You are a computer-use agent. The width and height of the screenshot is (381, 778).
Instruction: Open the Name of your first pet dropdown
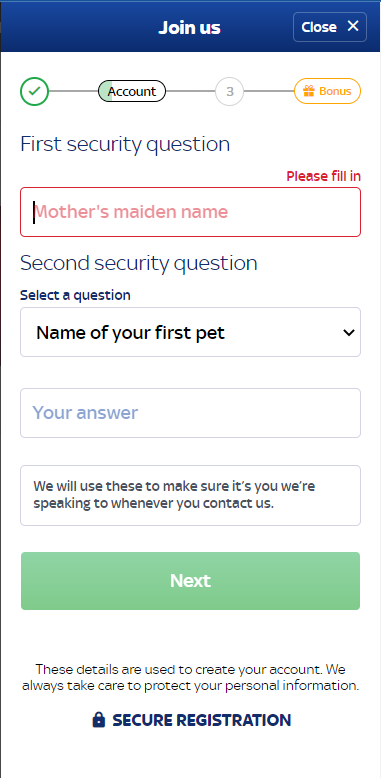tap(190, 332)
